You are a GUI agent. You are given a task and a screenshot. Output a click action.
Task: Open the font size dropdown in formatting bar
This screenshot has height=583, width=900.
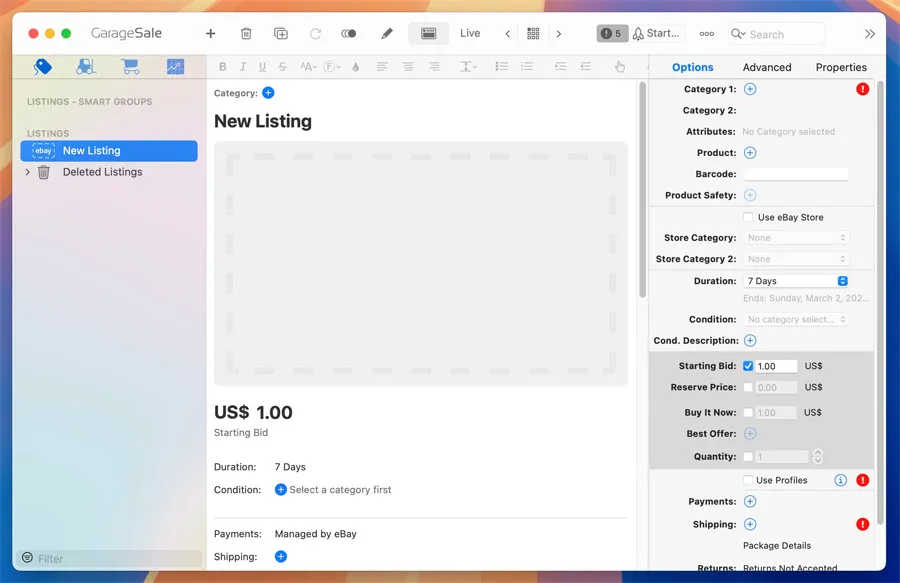[308, 67]
